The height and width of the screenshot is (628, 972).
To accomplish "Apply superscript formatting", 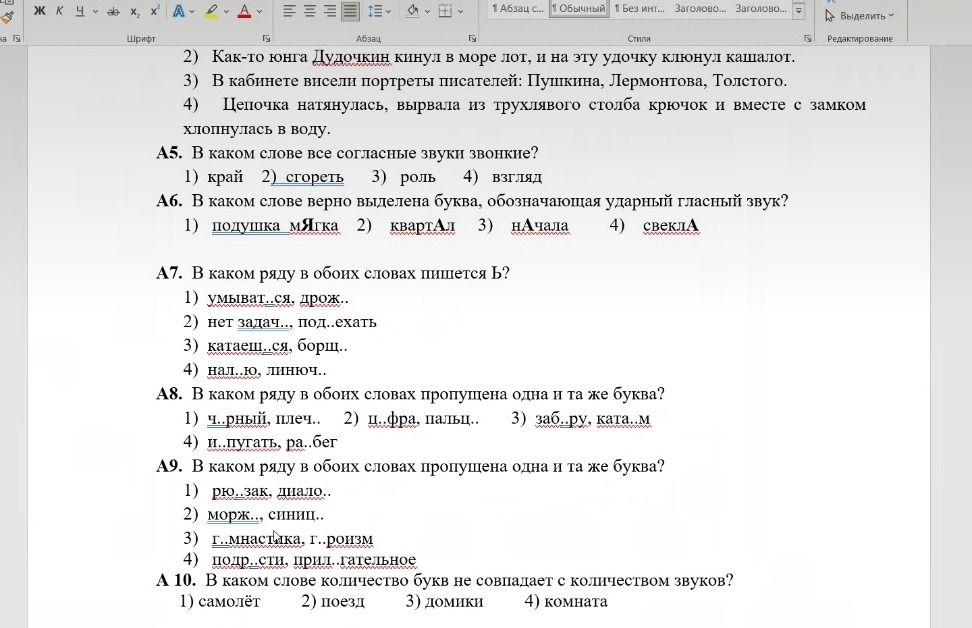I will click(x=154, y=11).
